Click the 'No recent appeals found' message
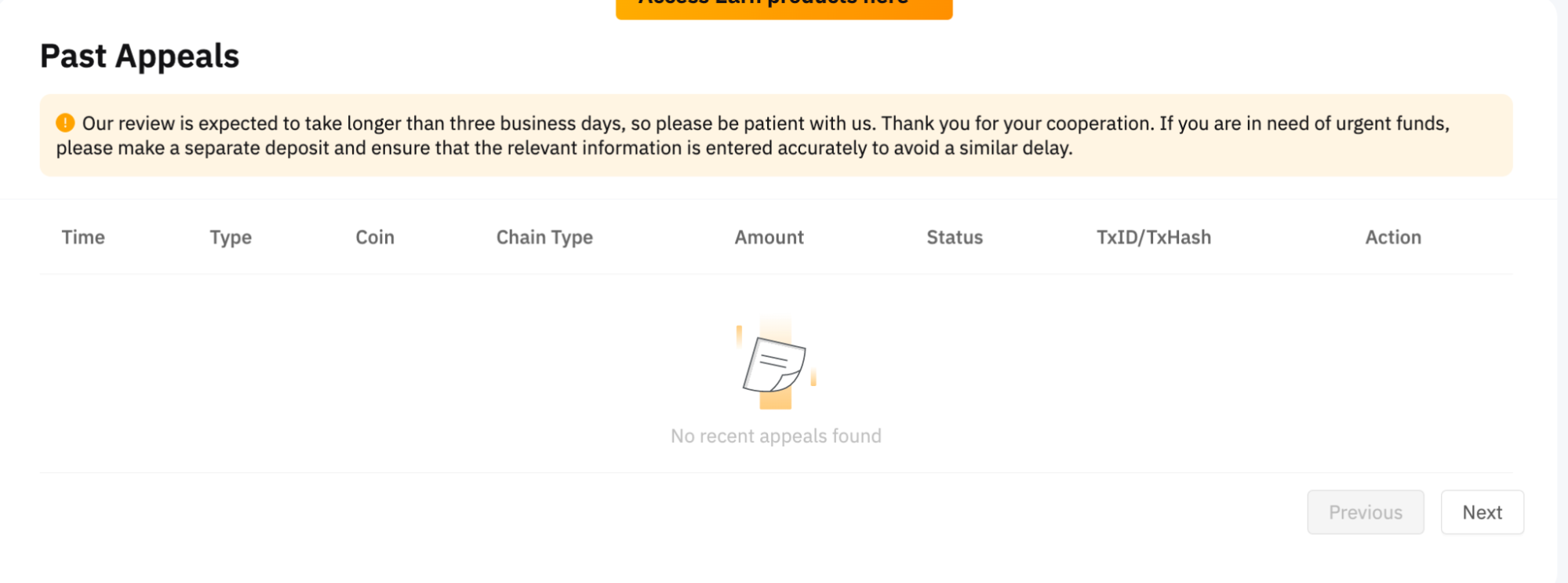 pos(776,435)
